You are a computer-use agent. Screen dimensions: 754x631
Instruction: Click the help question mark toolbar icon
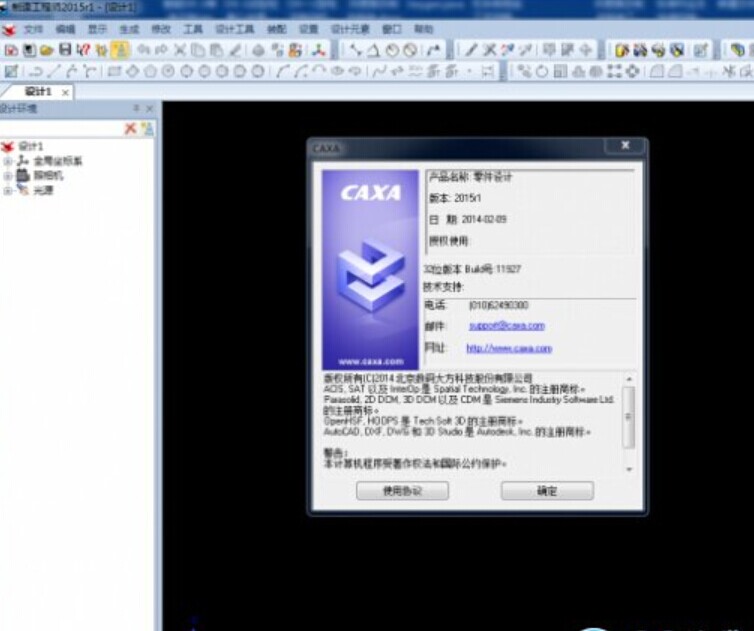point(83,50)
